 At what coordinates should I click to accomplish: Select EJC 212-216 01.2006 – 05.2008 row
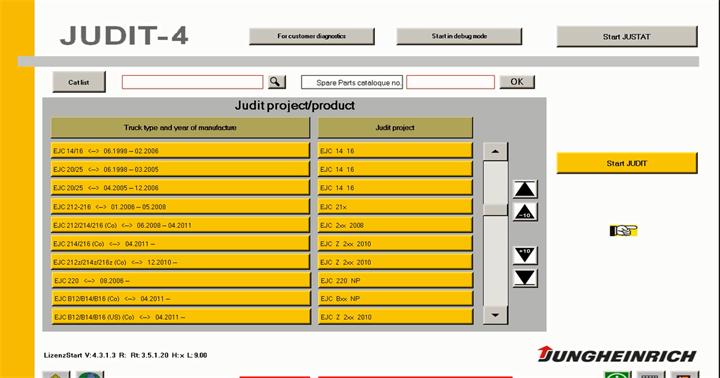[x=180, y=207]
